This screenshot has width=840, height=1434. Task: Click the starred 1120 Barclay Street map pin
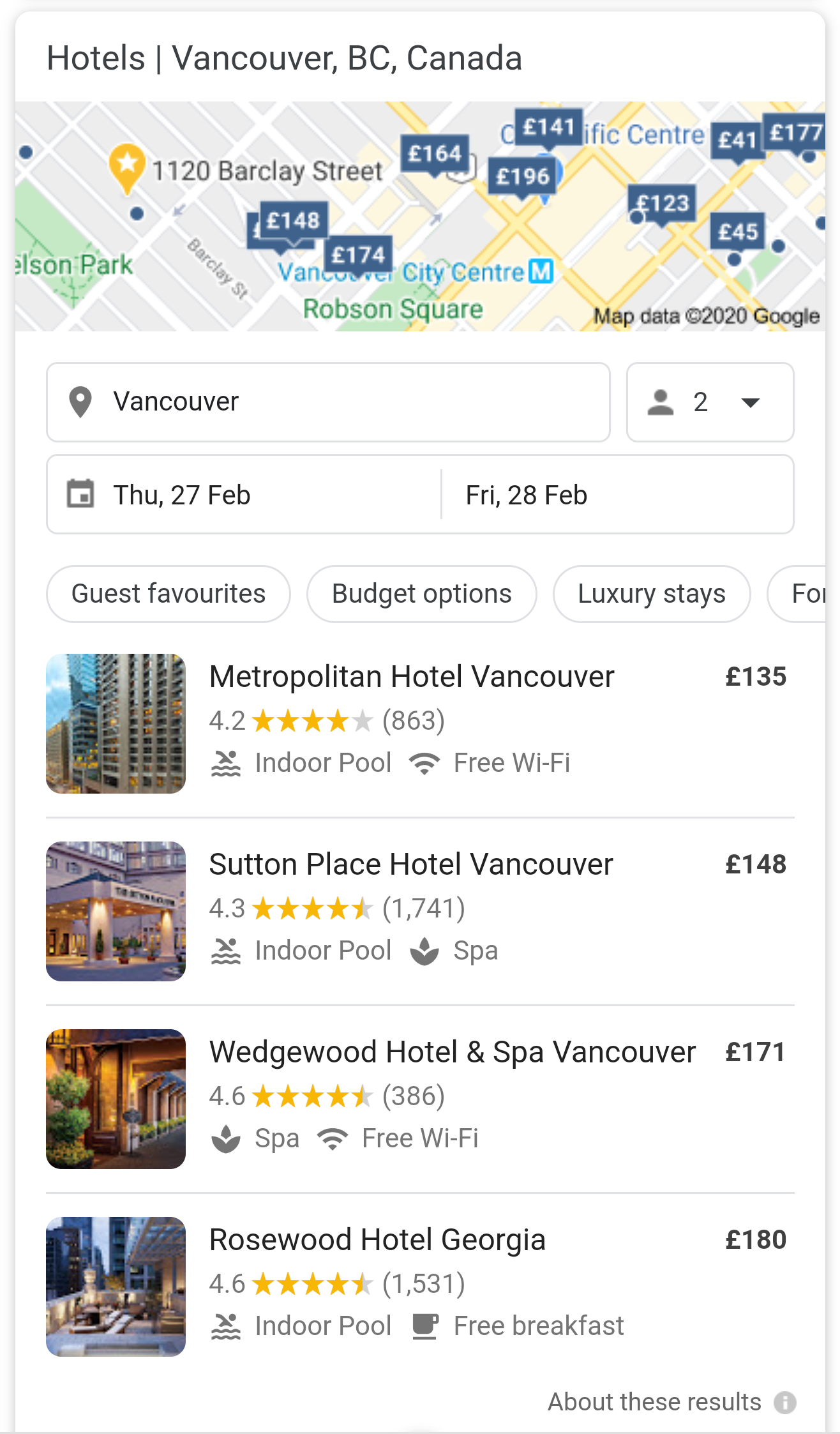click(127, 165)
